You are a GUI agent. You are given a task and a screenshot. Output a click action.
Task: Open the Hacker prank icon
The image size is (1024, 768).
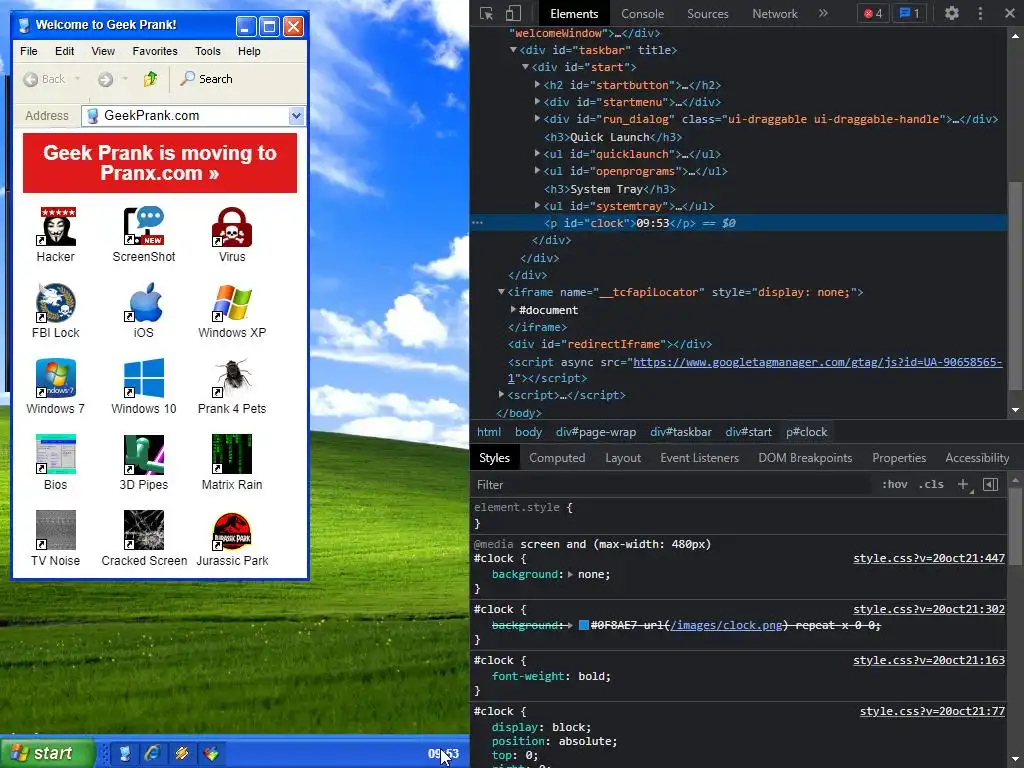[56, 227]
